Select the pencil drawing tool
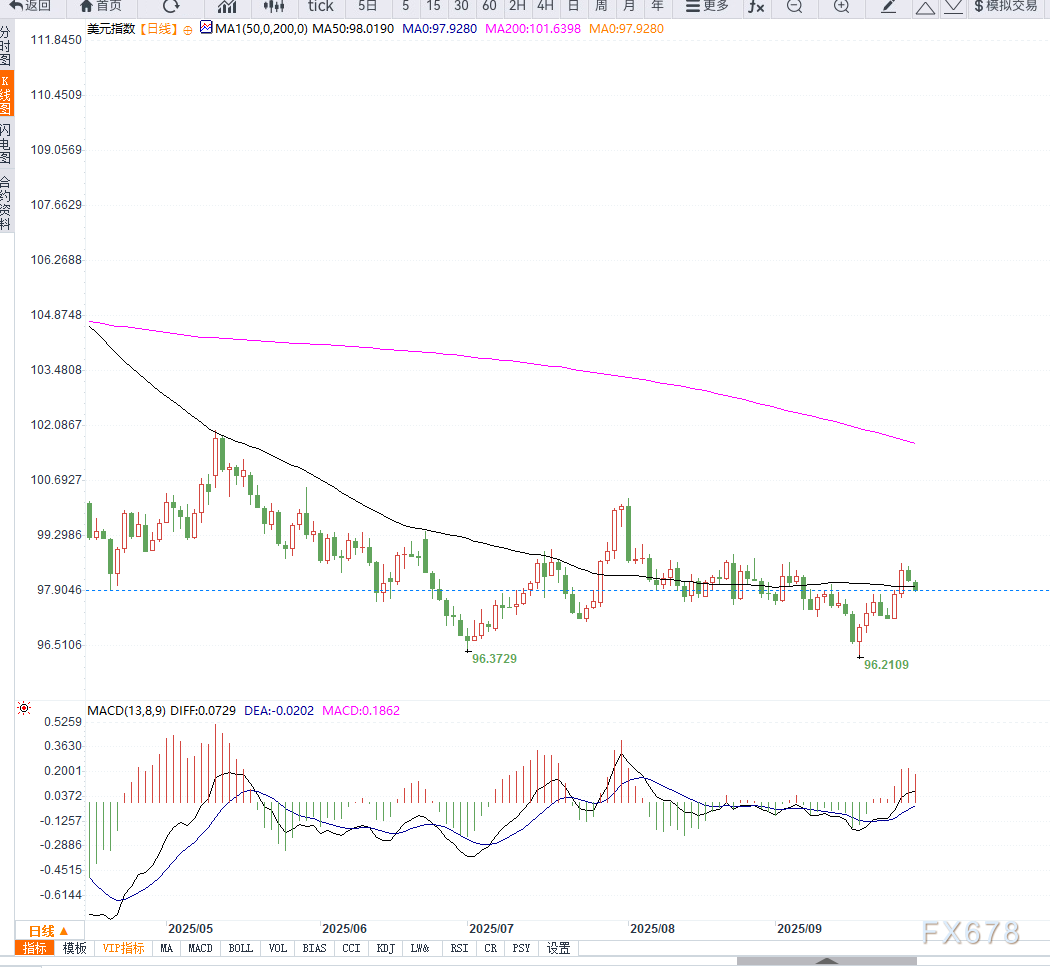 [889, 6]
